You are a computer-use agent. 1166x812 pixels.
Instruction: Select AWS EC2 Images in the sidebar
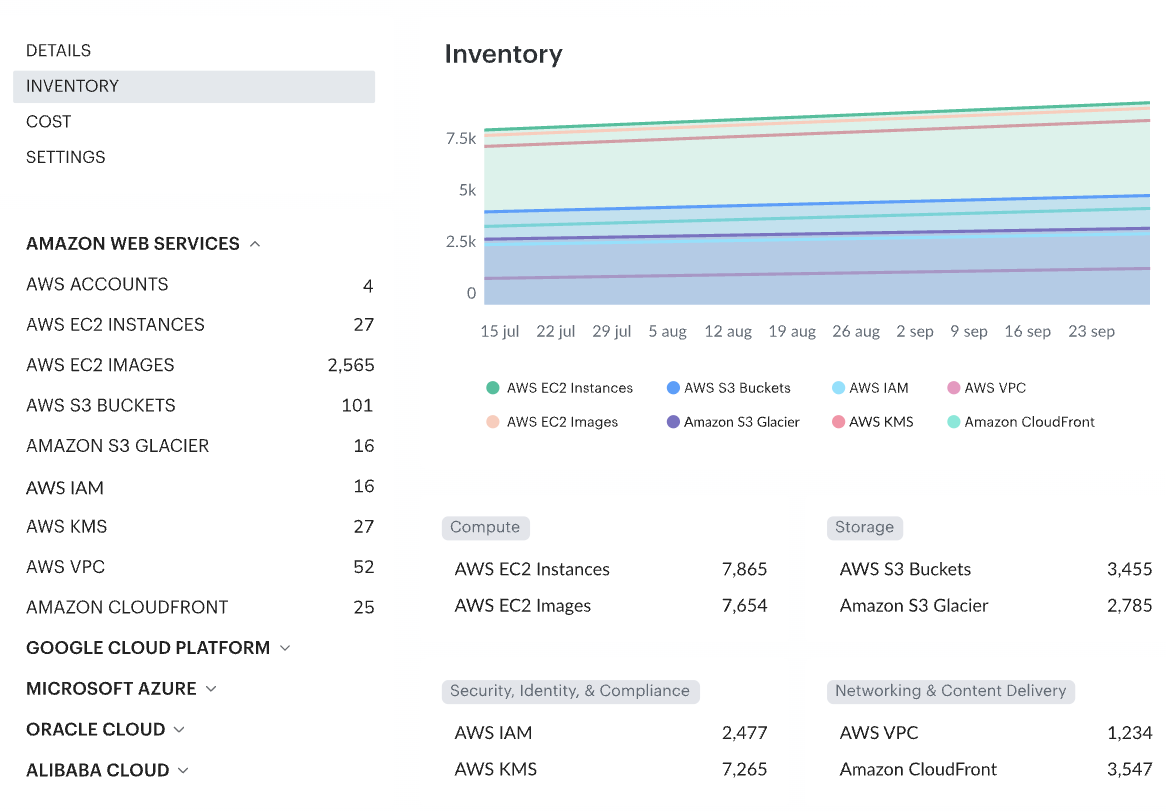tap(200, 365)
